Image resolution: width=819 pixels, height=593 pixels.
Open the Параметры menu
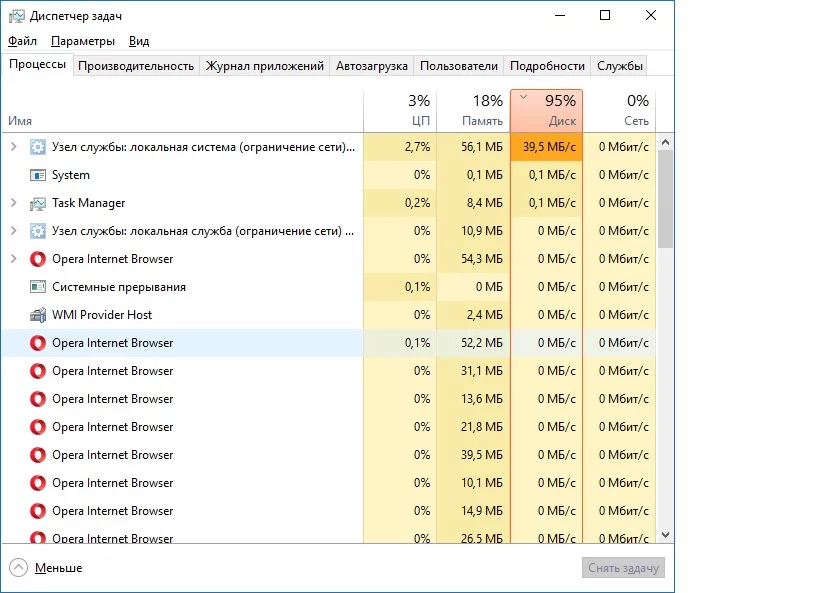pos(83,41)
